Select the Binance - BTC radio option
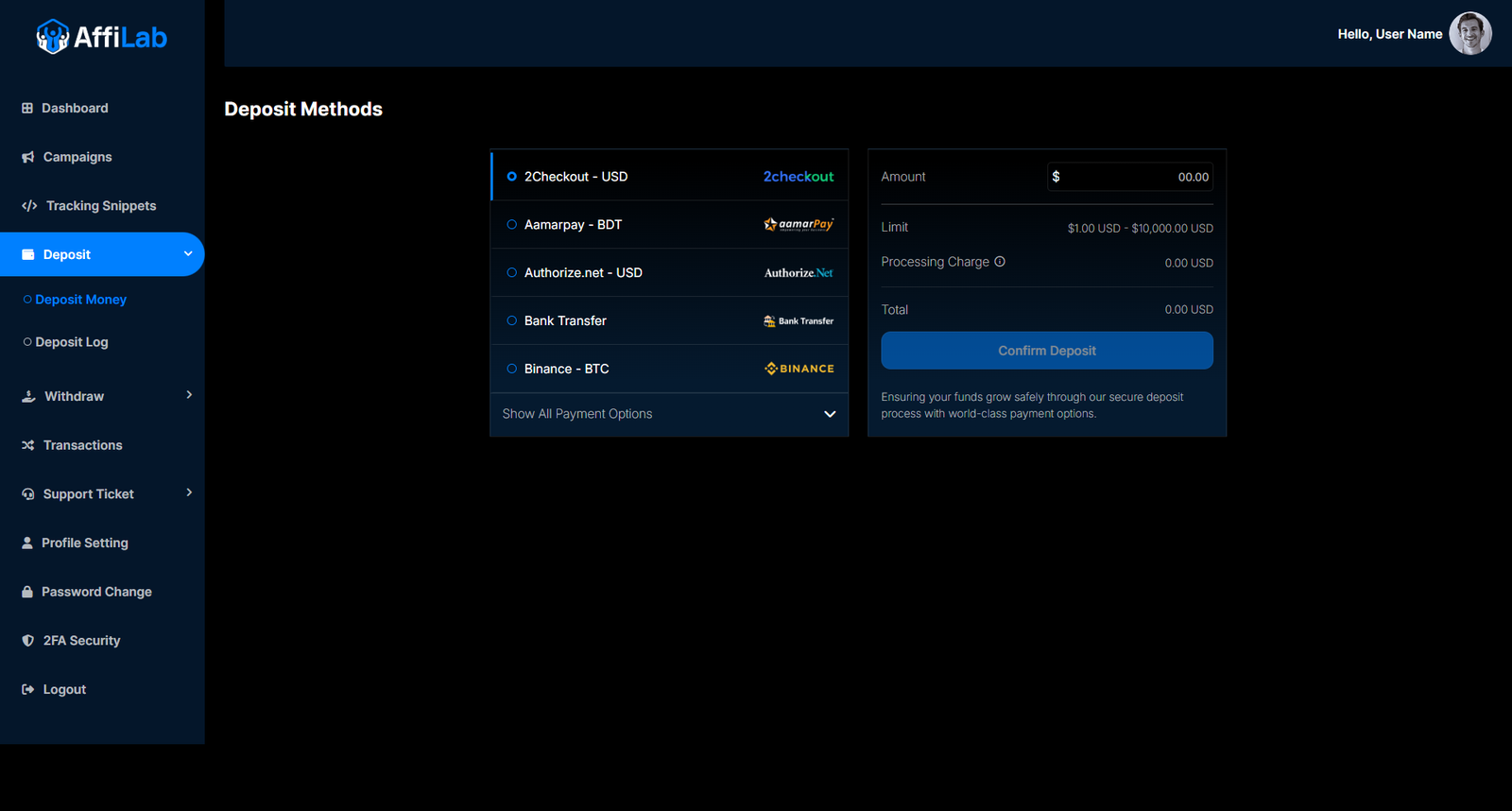The height and width of the screenshot is (811, 1512). click(512, 369)
